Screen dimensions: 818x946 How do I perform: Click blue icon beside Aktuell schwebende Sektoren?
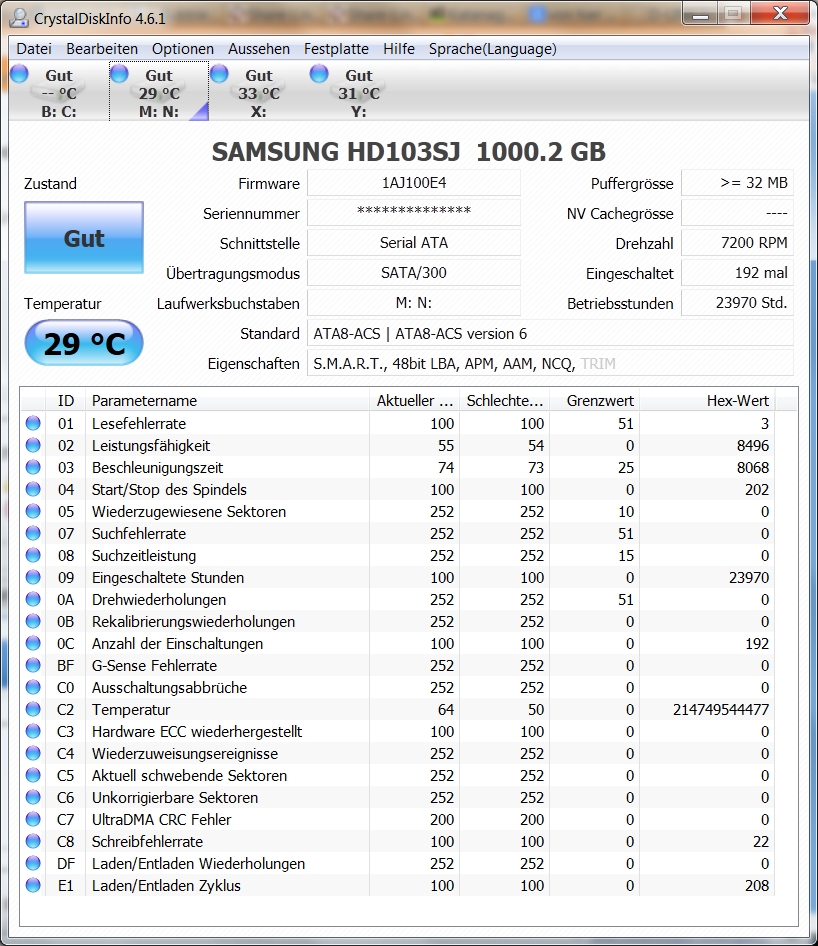32,775
